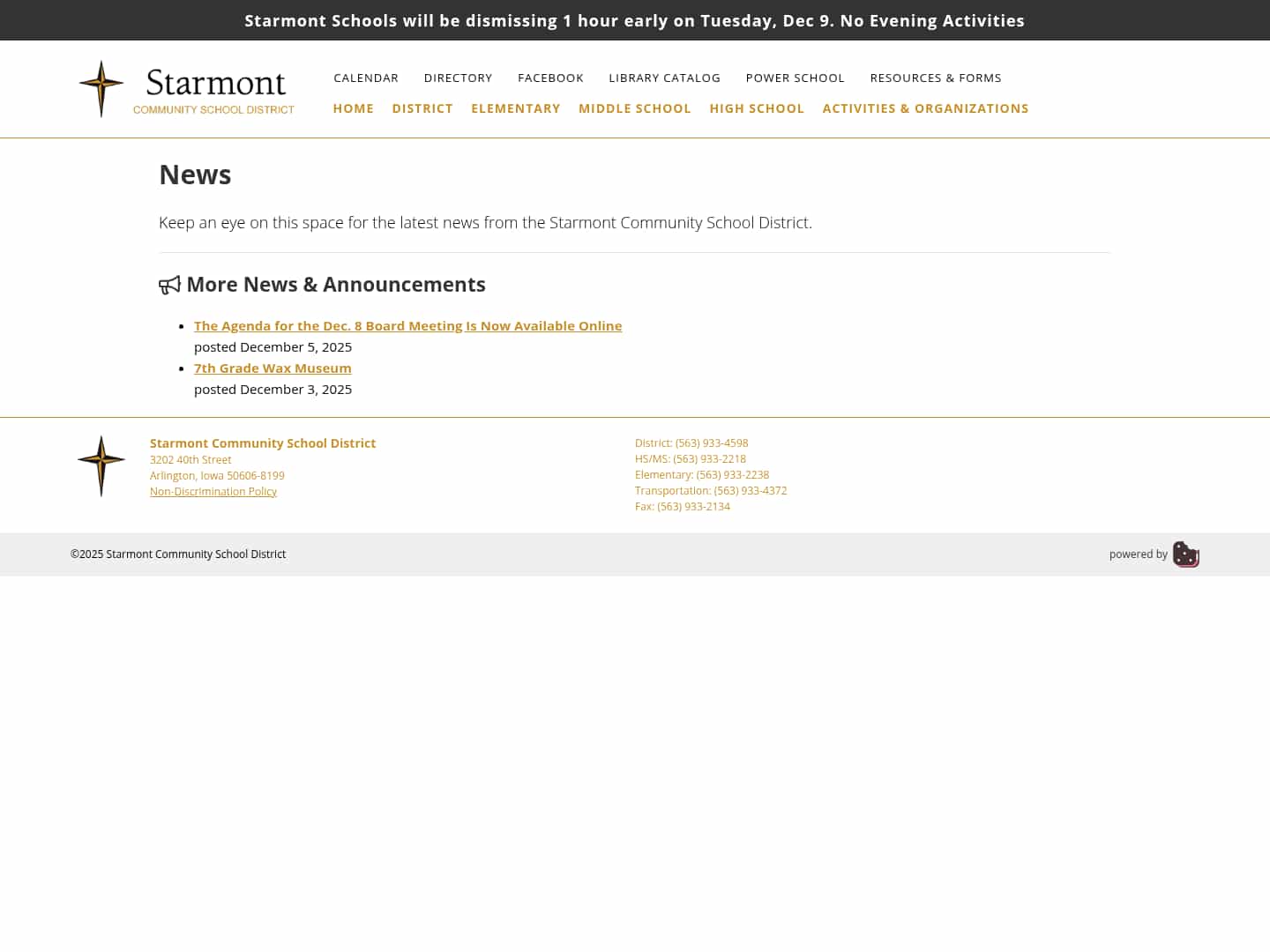
Task: Open the ELEMENTARY section
Action: 516,108
